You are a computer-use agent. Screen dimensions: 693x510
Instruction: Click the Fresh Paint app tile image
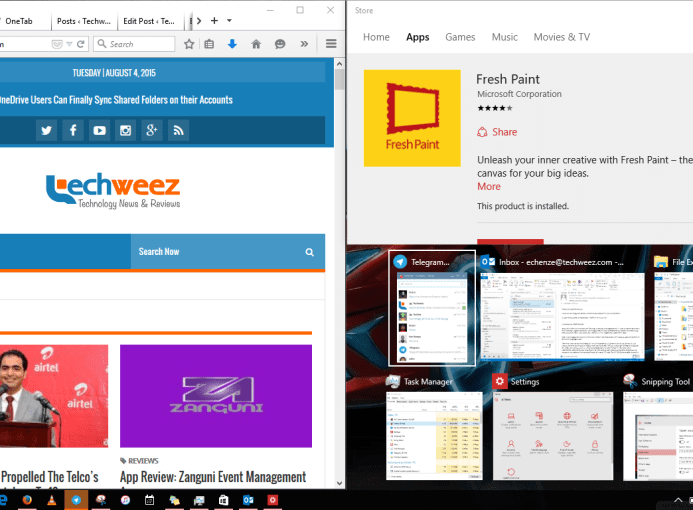pyautogui.click(x=412, y=118)
